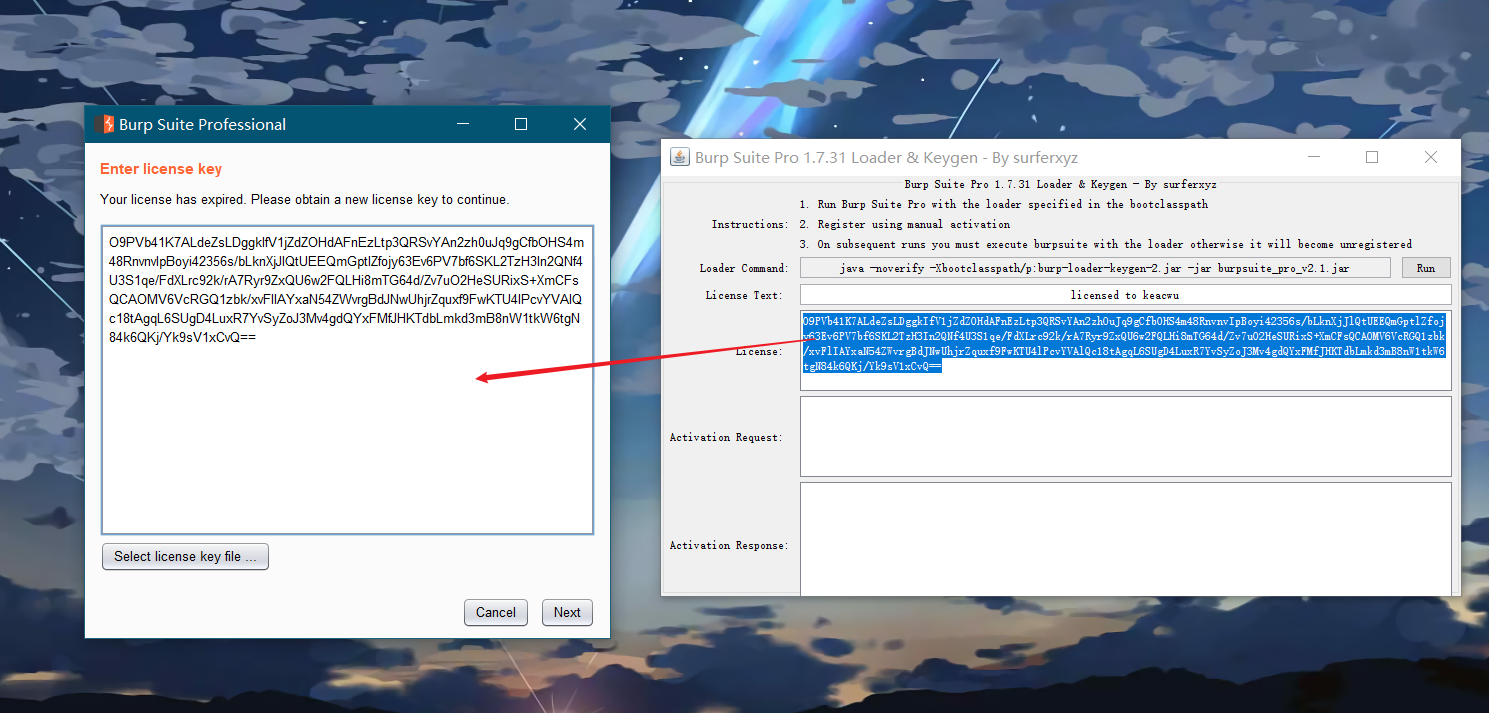
Task: Click the Loader Command field in Keygen
Action: (1095, 268)
